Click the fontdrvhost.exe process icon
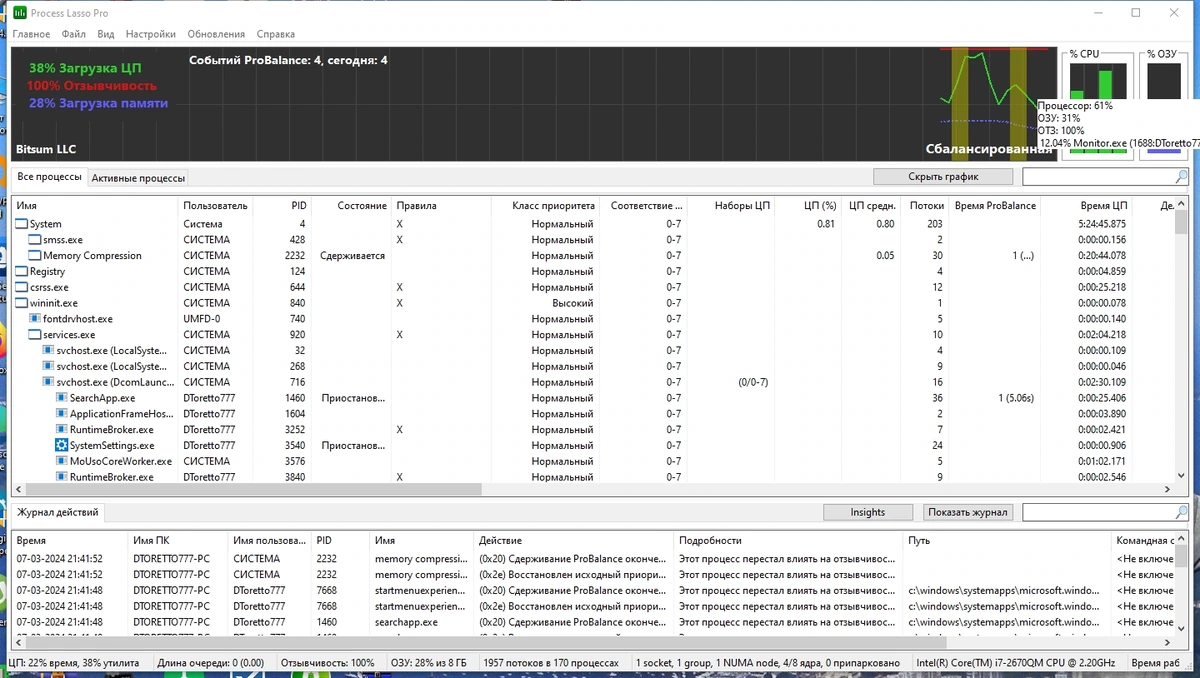 (x=35, y=319)
